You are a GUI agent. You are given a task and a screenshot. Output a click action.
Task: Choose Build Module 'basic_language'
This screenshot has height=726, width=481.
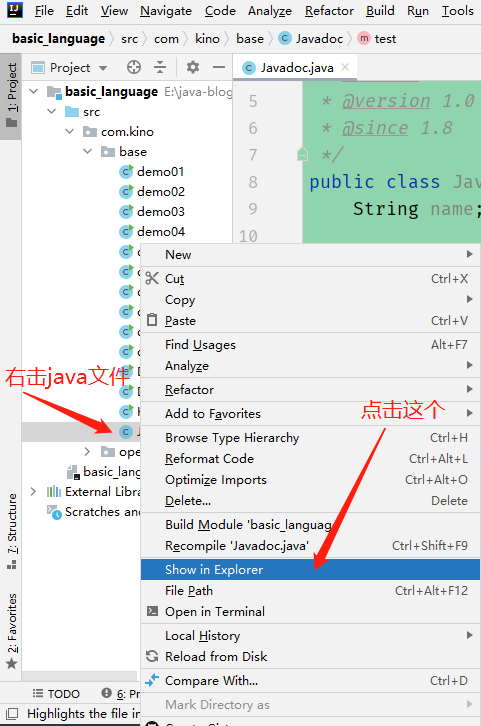pyautogui.click(x=310, y=525)
